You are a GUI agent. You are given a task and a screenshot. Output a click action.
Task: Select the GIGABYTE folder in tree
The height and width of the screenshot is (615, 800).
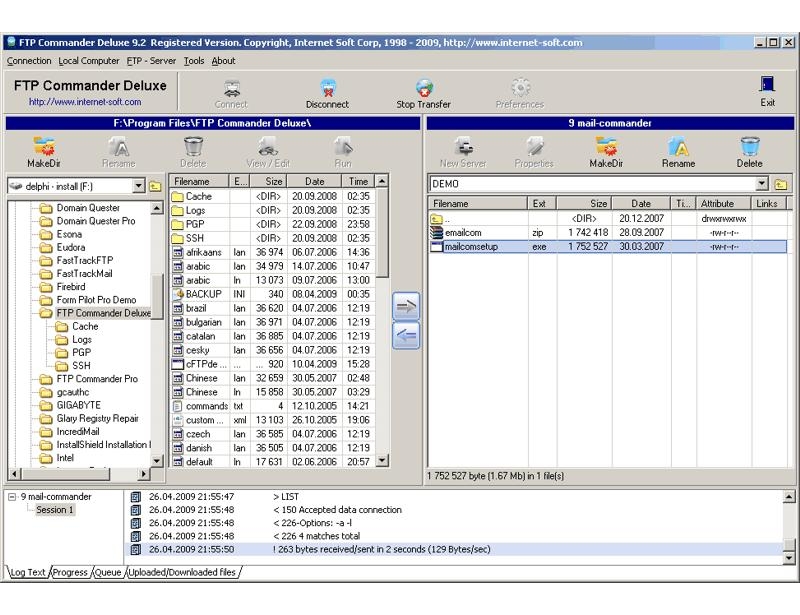pyautogui.click(x=79, y=405)
